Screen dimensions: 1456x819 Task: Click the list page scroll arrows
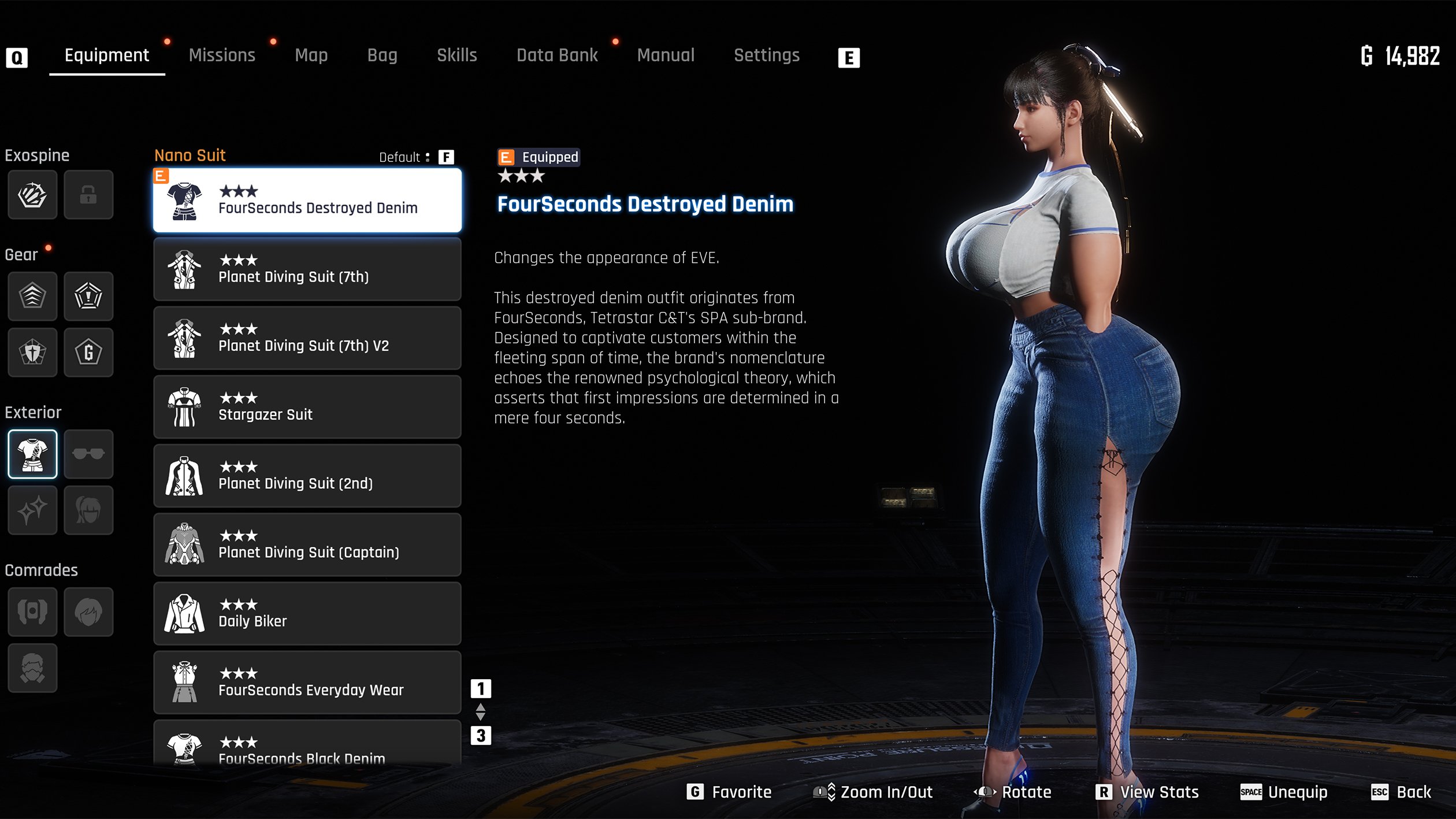[x=480, y=712]
